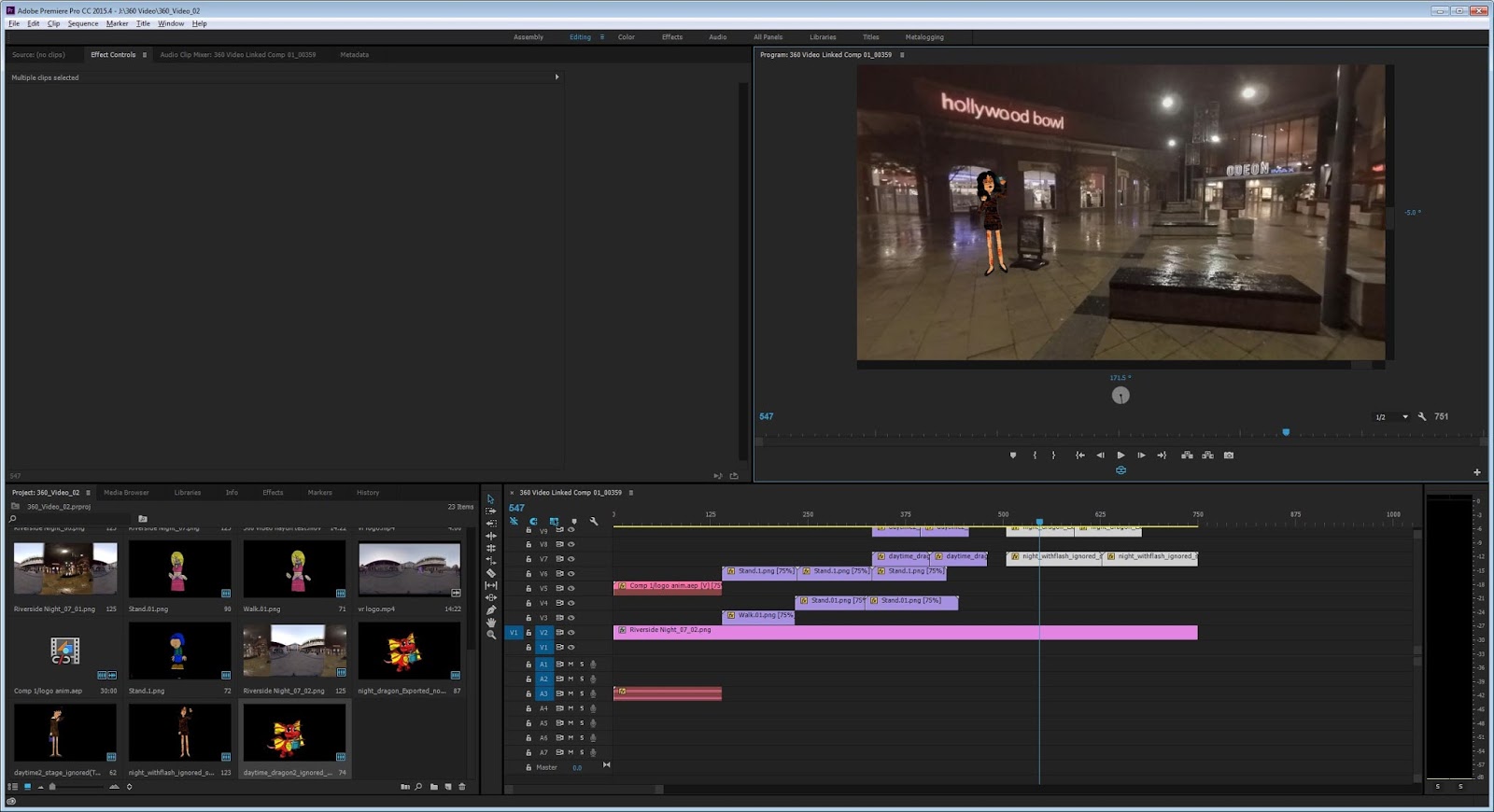The image size is (1494, 812).
Task: Open the Editing workspace menu
Action: point(602,37)
